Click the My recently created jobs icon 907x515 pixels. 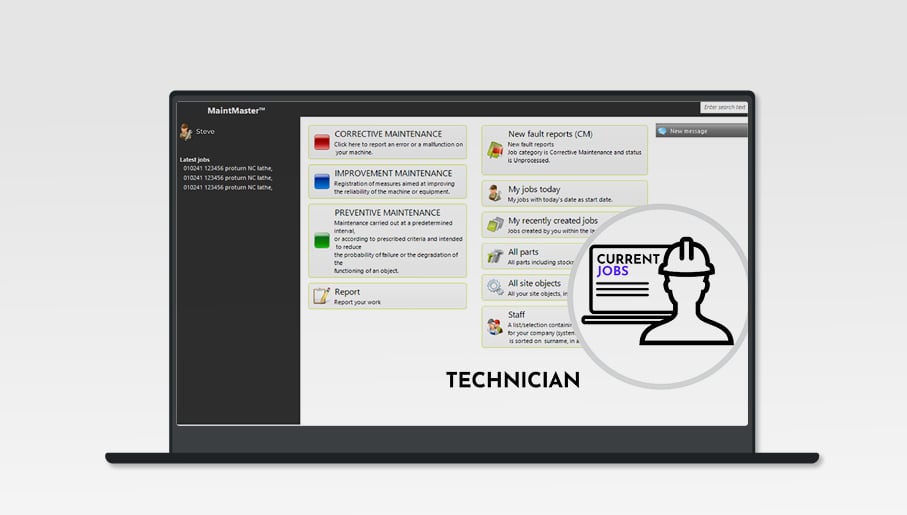pyautogui.click(x=495, y=225)
